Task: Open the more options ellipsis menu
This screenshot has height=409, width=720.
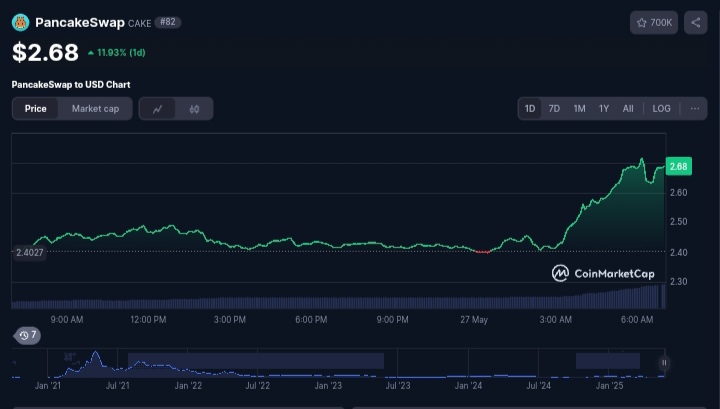Action: pyautogui.click(x=694, y=108)
